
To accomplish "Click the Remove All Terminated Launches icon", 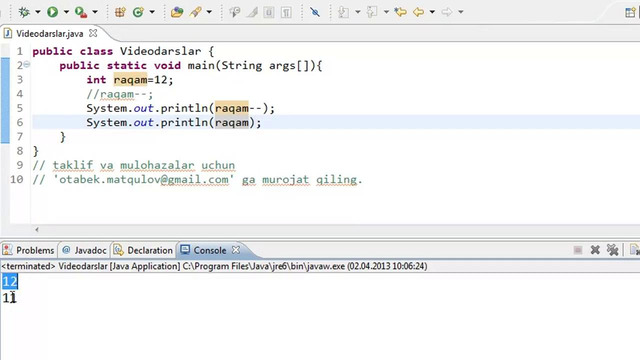I will point(613,250).
